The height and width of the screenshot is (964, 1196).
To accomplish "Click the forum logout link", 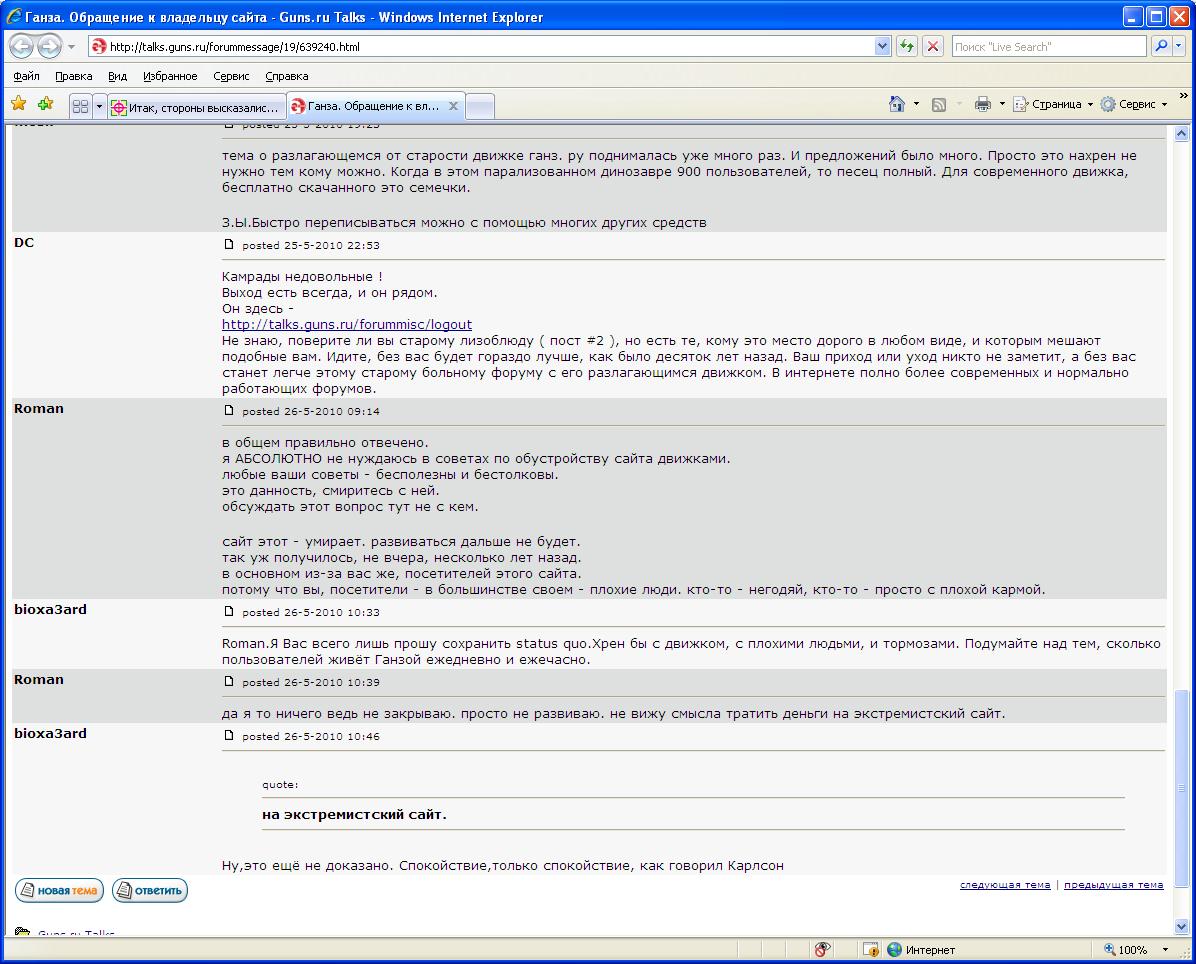I will tap(347, 324).
